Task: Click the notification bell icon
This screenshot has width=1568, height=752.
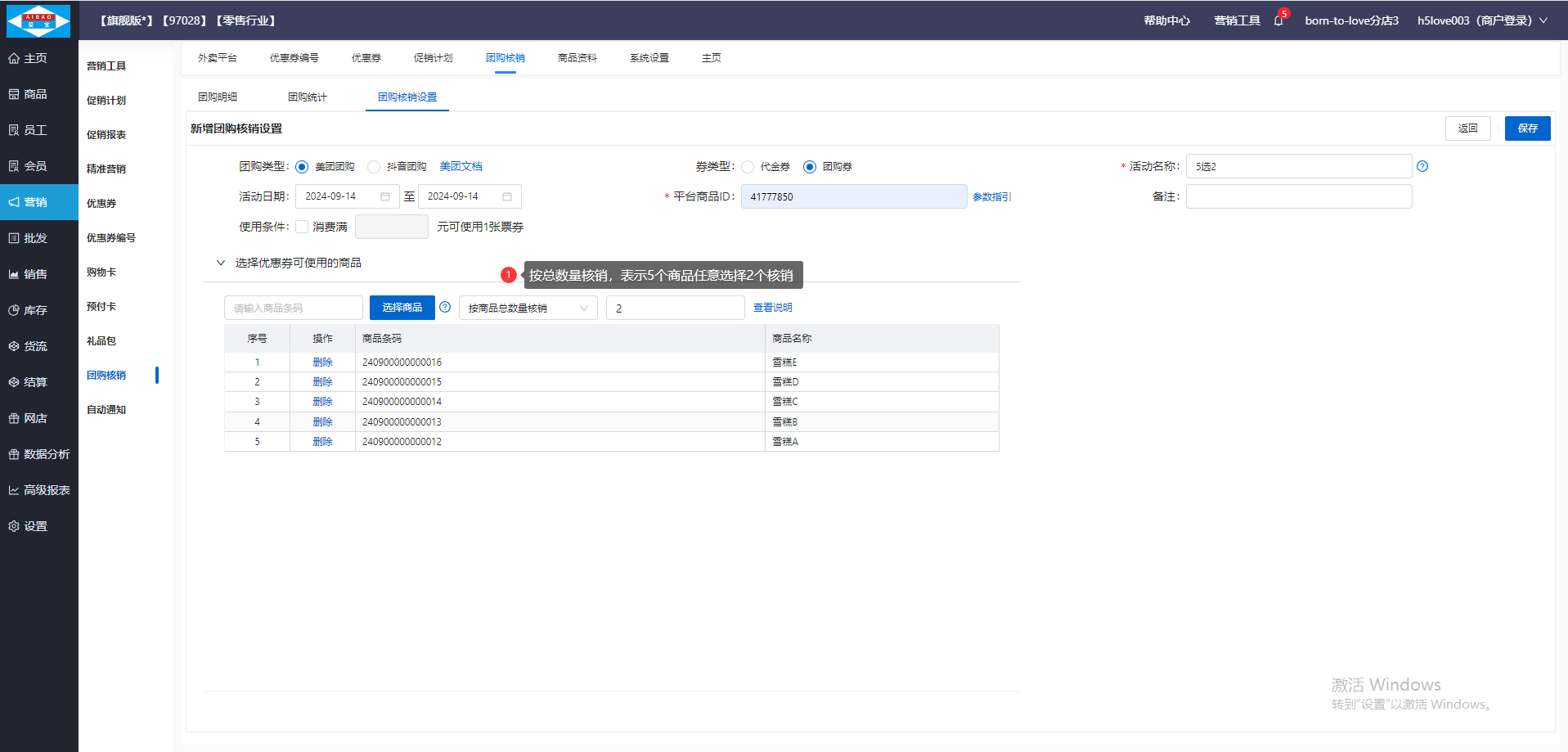Action: click(1278, 20)
